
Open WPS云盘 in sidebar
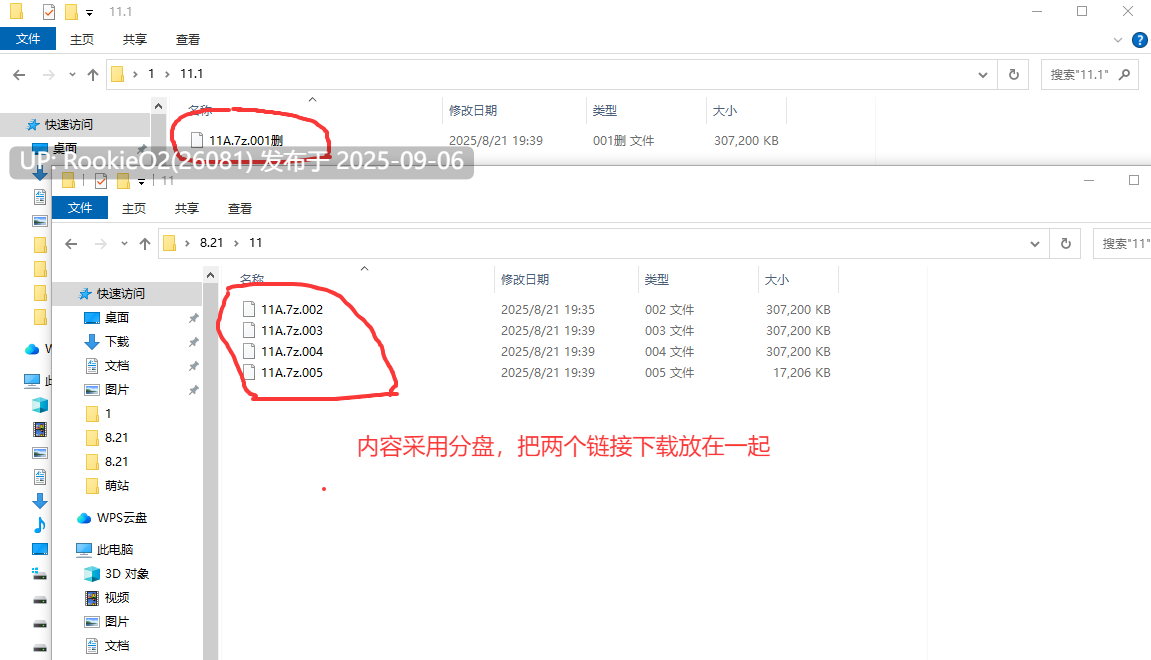tap(121, 518)
